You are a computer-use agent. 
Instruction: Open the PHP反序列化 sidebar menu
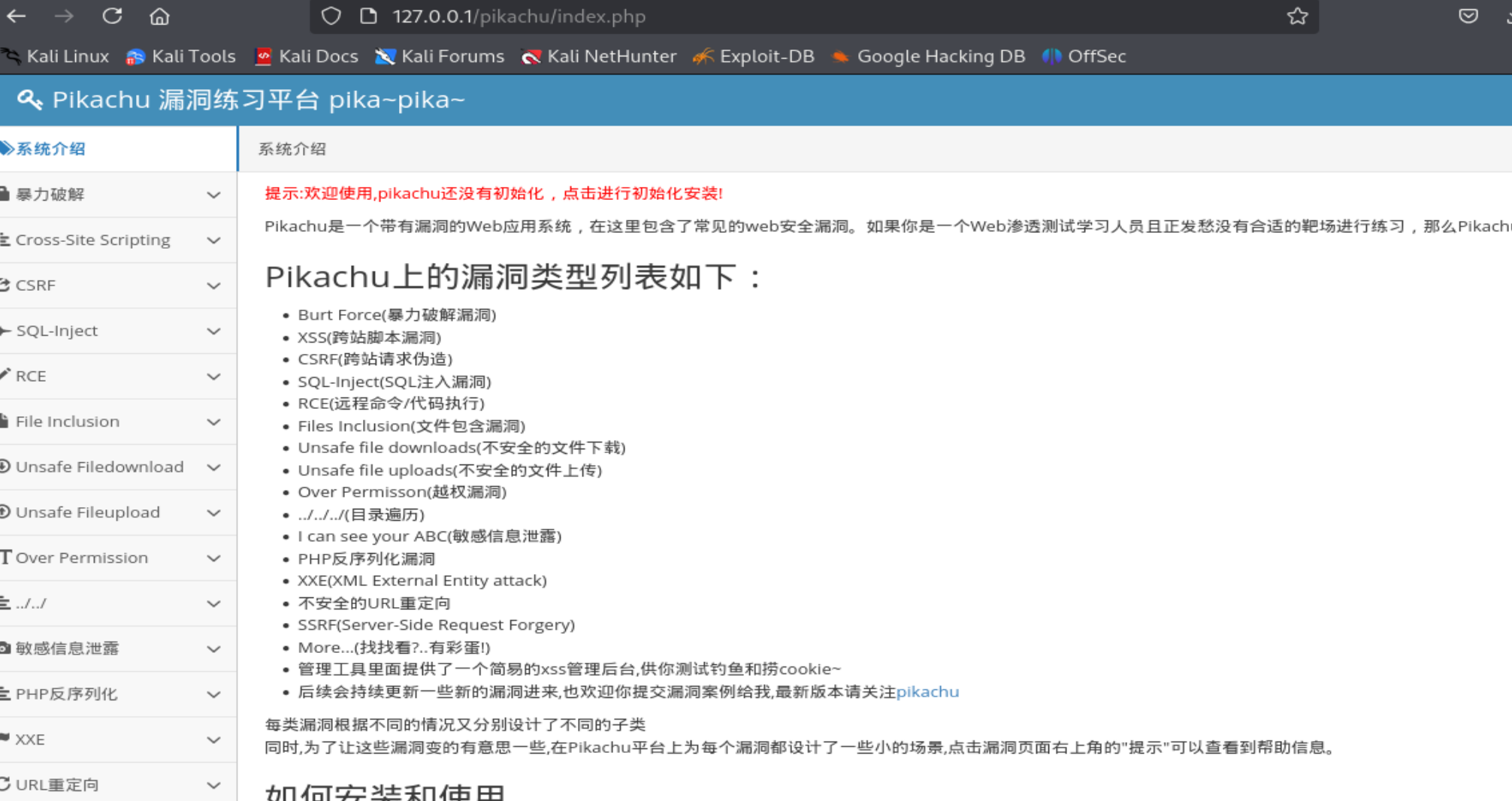(118, 694)
